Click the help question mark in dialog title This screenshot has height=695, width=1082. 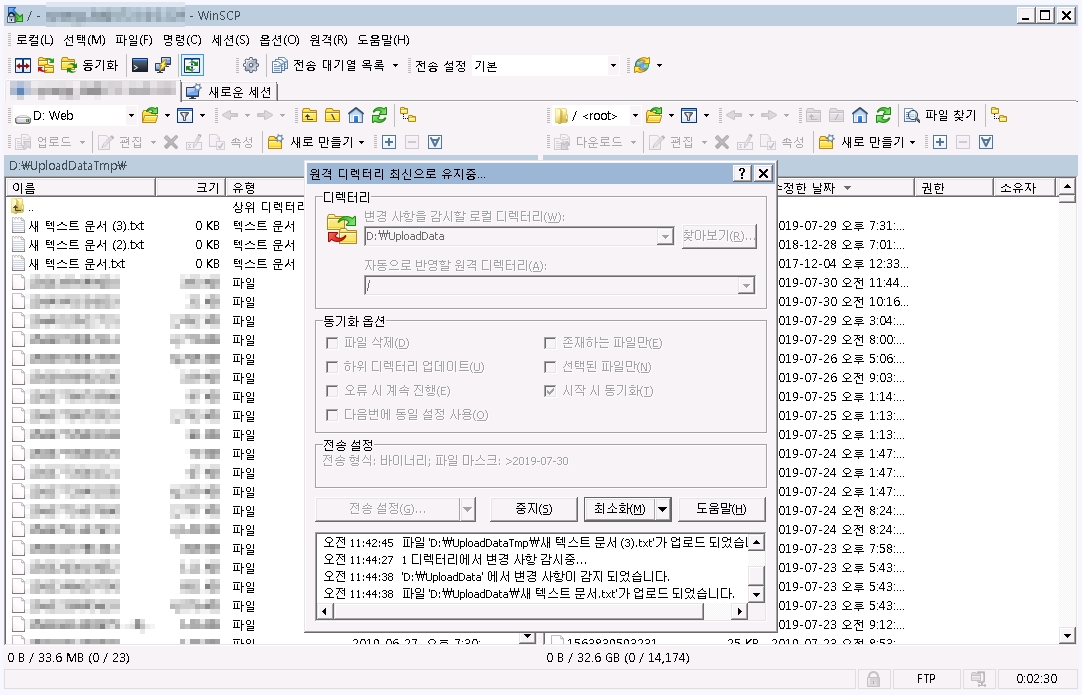pyautogui.click(x=741, y=173)
